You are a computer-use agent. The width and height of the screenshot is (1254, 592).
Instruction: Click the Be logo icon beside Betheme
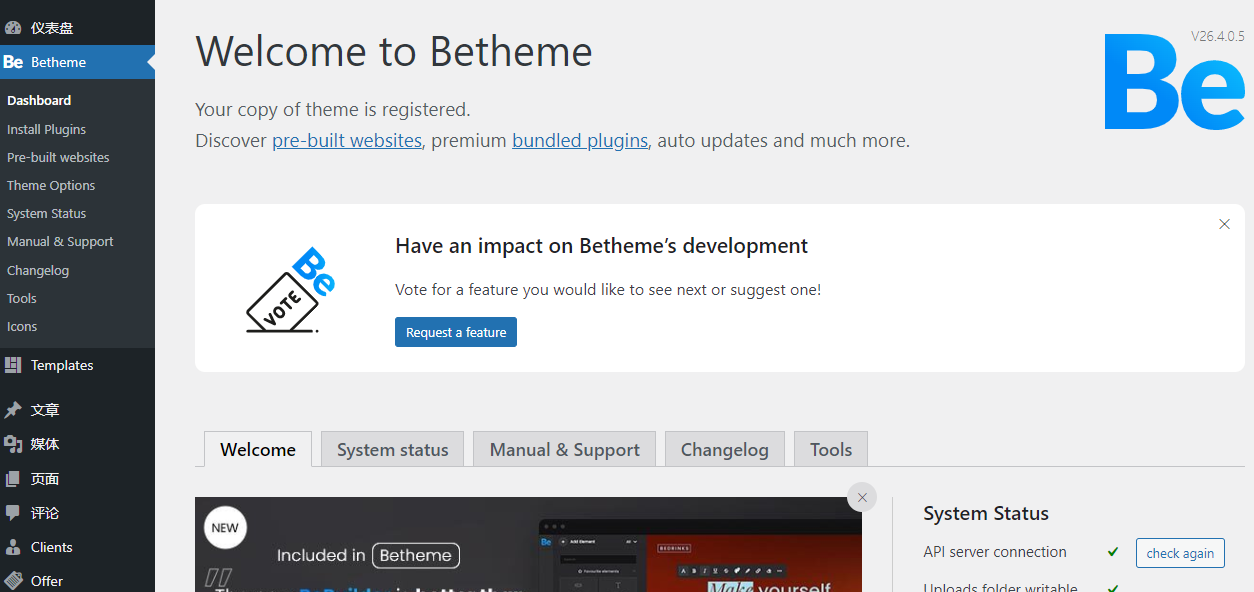pyautogui.click(x=13, y=62)
